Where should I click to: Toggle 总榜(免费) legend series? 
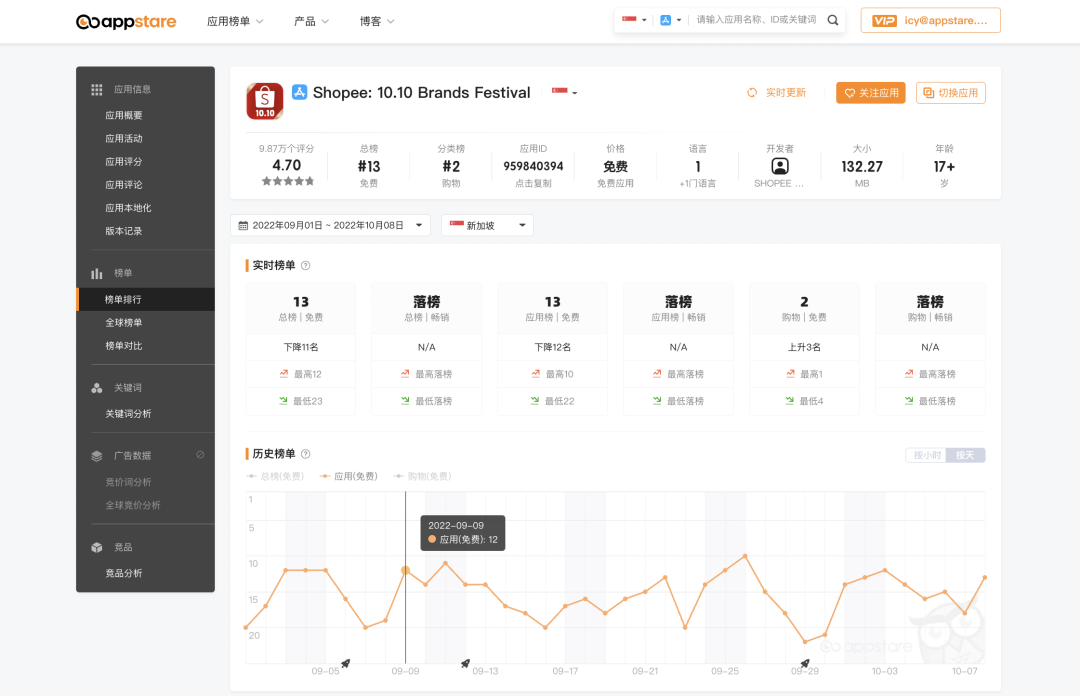pyautogui.click(x=275, y=476)
